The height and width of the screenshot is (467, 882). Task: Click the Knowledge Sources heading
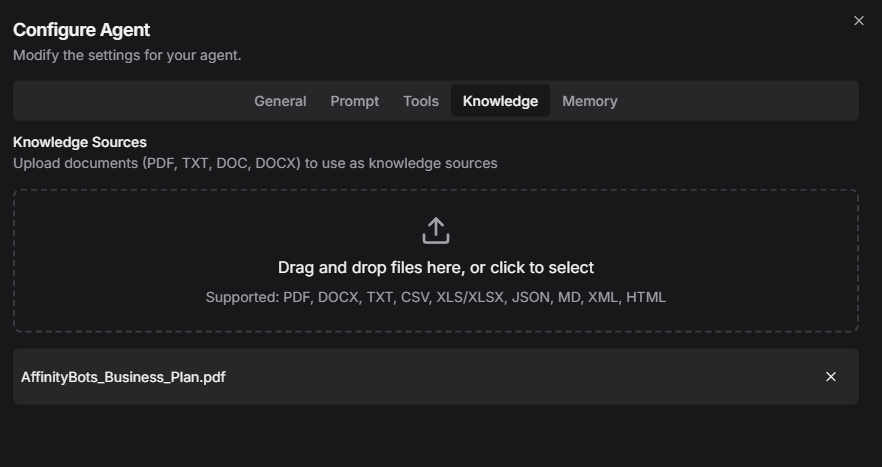pyautogui.click(x=80, y=142)
